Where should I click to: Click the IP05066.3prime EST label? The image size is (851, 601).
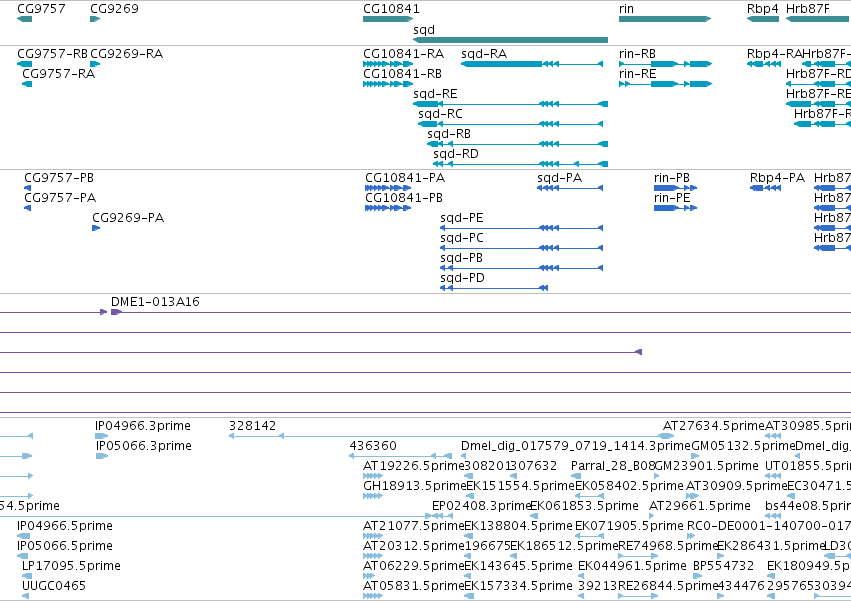tap(144, 446)
